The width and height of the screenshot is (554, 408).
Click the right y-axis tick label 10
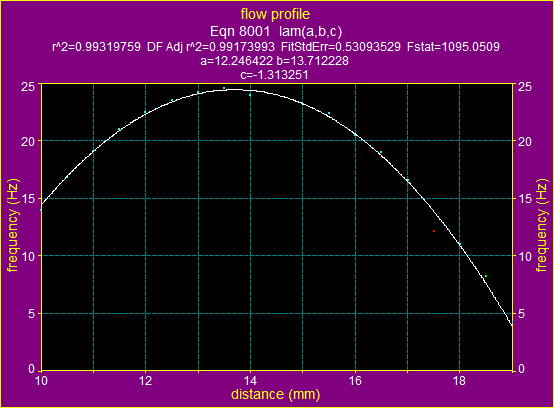(525, 256)
